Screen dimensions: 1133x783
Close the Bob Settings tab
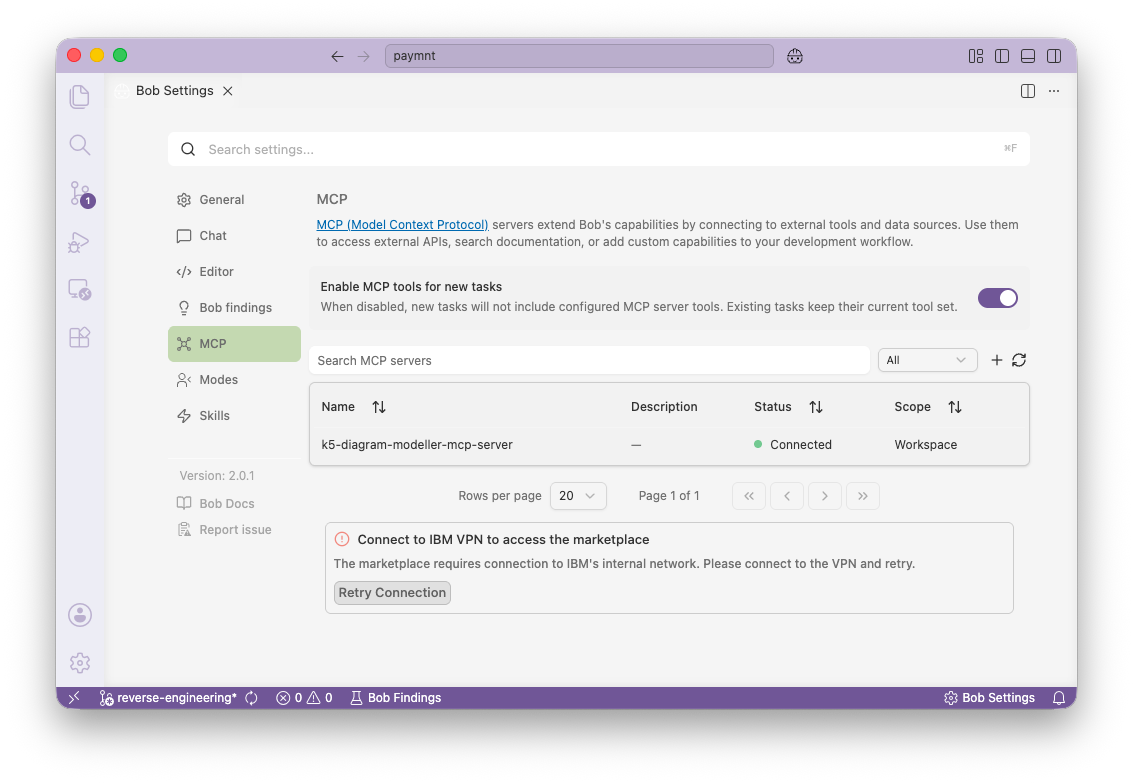coord(228,91)
